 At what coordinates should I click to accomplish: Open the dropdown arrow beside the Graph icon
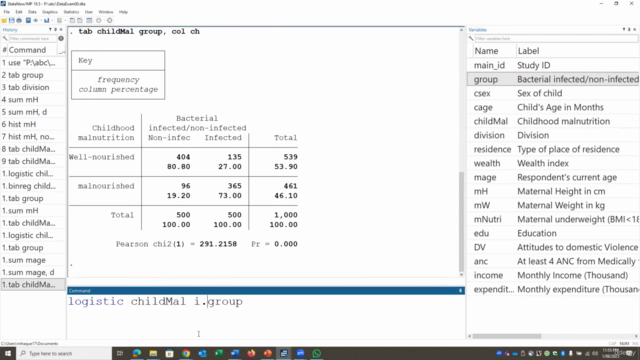52,20
